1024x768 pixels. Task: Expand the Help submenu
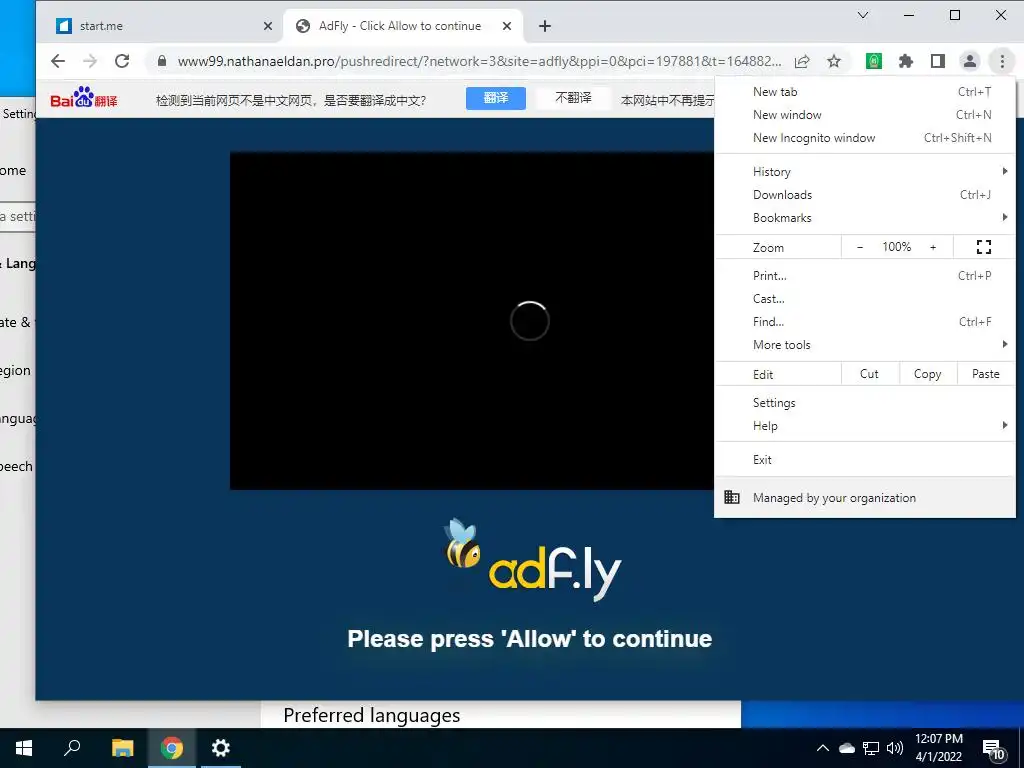tap(865, 426)
